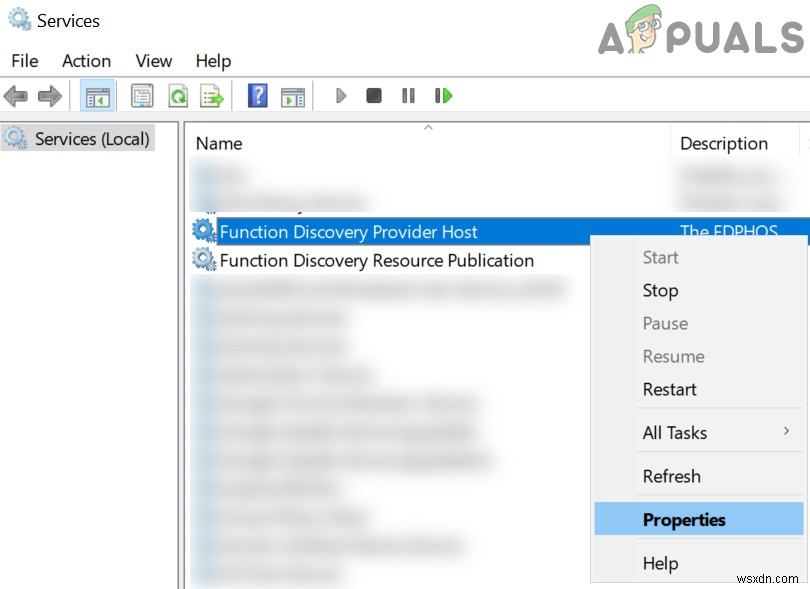This screenshot has height=589, width=810.
Task: Select Services (Local) in the console tree
Action: [x=78, y=138]
